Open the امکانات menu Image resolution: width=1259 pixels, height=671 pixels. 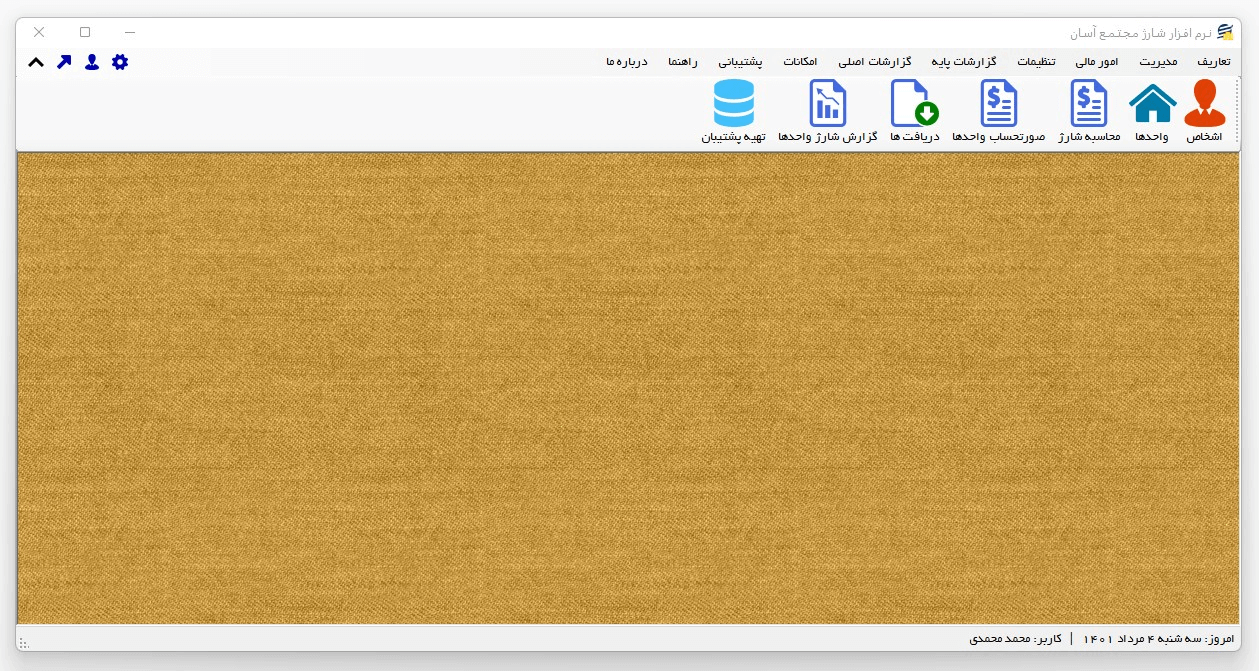point(800,62)
